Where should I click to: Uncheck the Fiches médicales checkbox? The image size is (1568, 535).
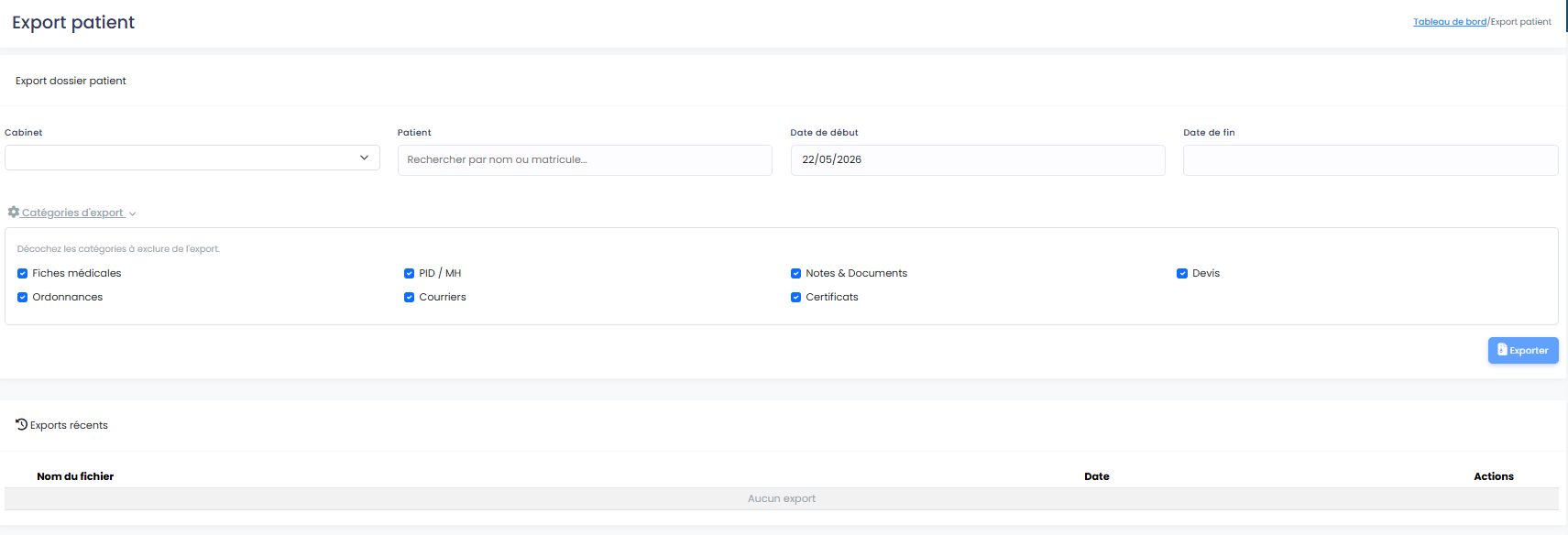[23, 273]
